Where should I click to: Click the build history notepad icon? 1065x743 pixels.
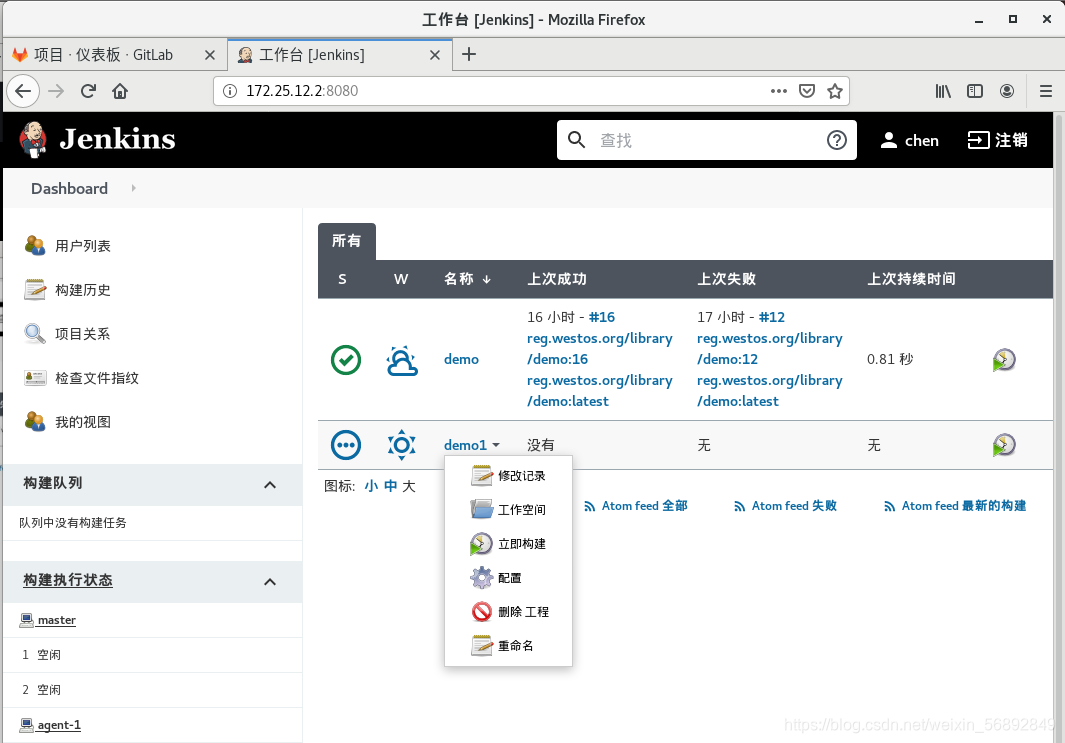(x=35, y=289)
